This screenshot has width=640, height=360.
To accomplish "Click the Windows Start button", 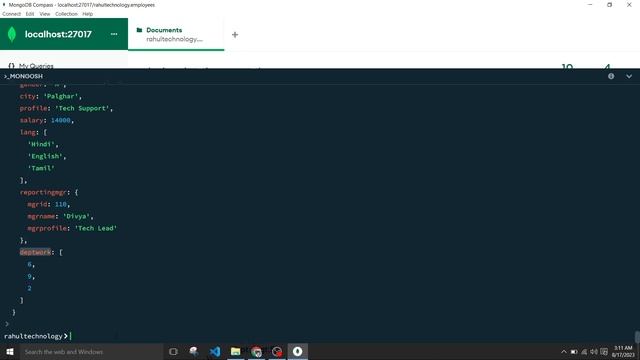I will pyautogui.click(x=10, y=351).
